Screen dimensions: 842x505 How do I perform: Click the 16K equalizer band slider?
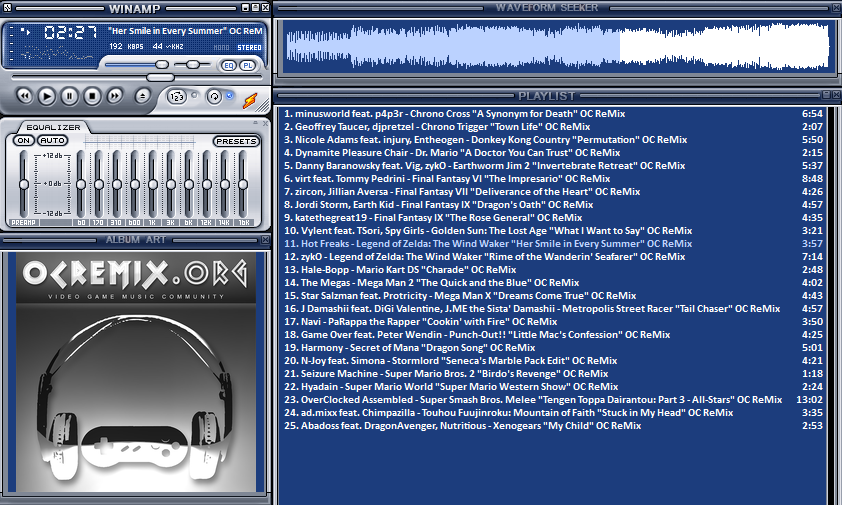pos(243,184)
